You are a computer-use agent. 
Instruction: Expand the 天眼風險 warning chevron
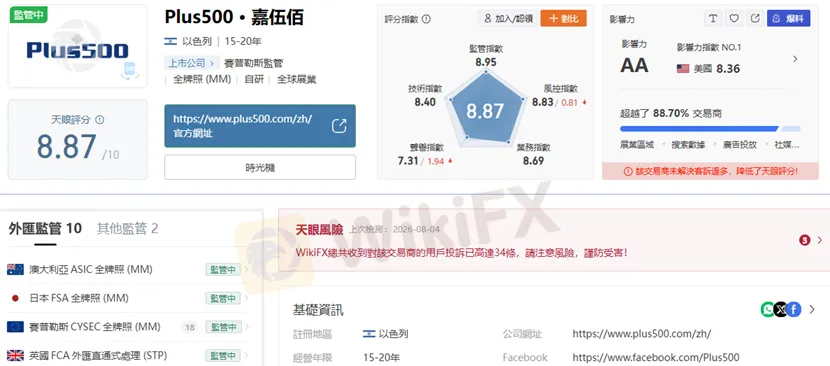point(820,240)
